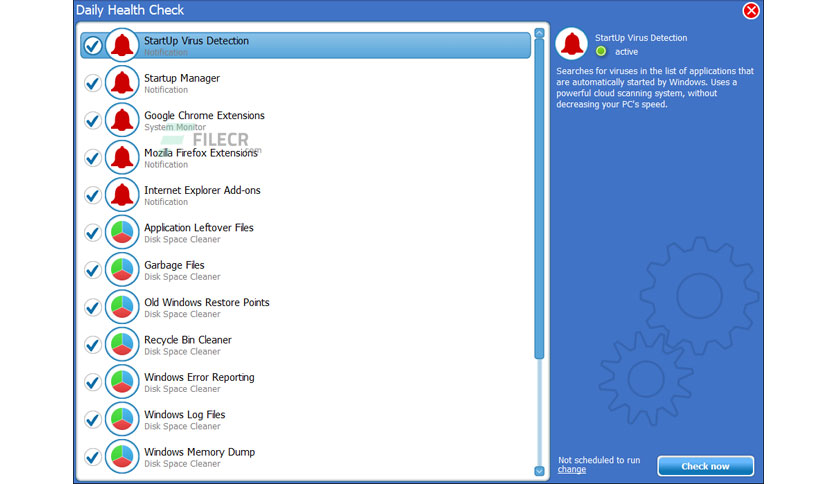Viewport: 836px width, 484px height.
Task: Click the StartUp Virus Detection bell icon in list
Action: point(122,45)
